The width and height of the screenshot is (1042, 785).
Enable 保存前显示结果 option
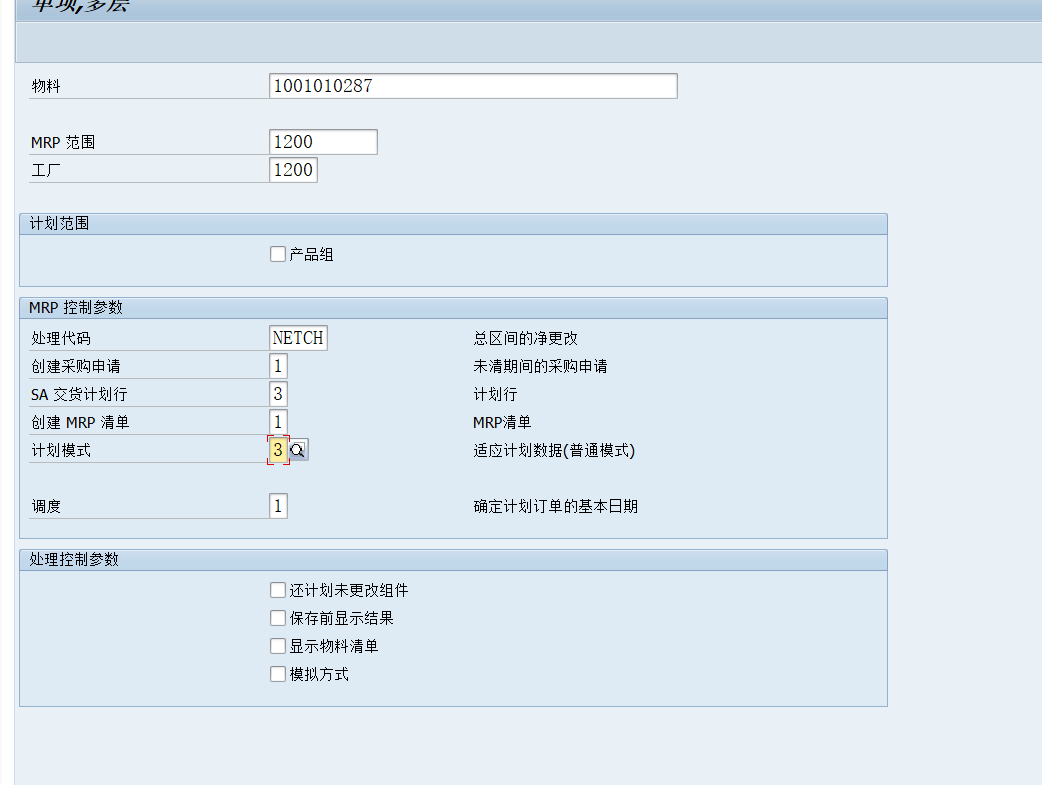(x=277, y=617)
